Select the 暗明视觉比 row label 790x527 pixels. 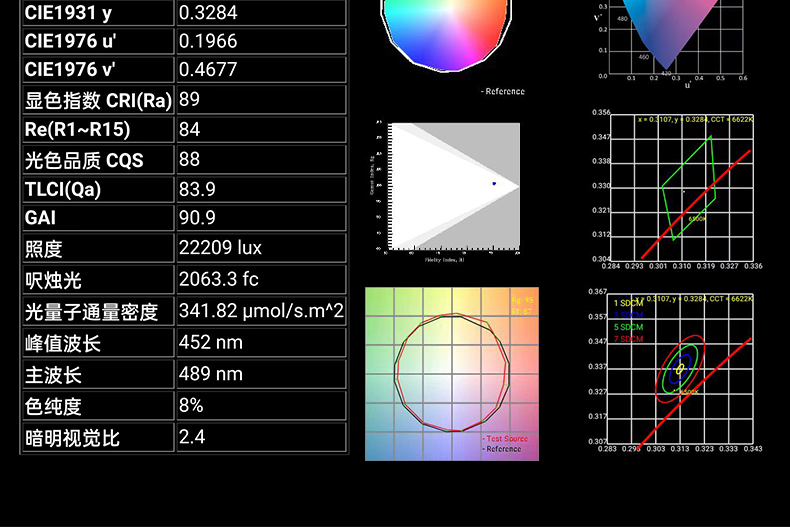[x=72, y=438]
